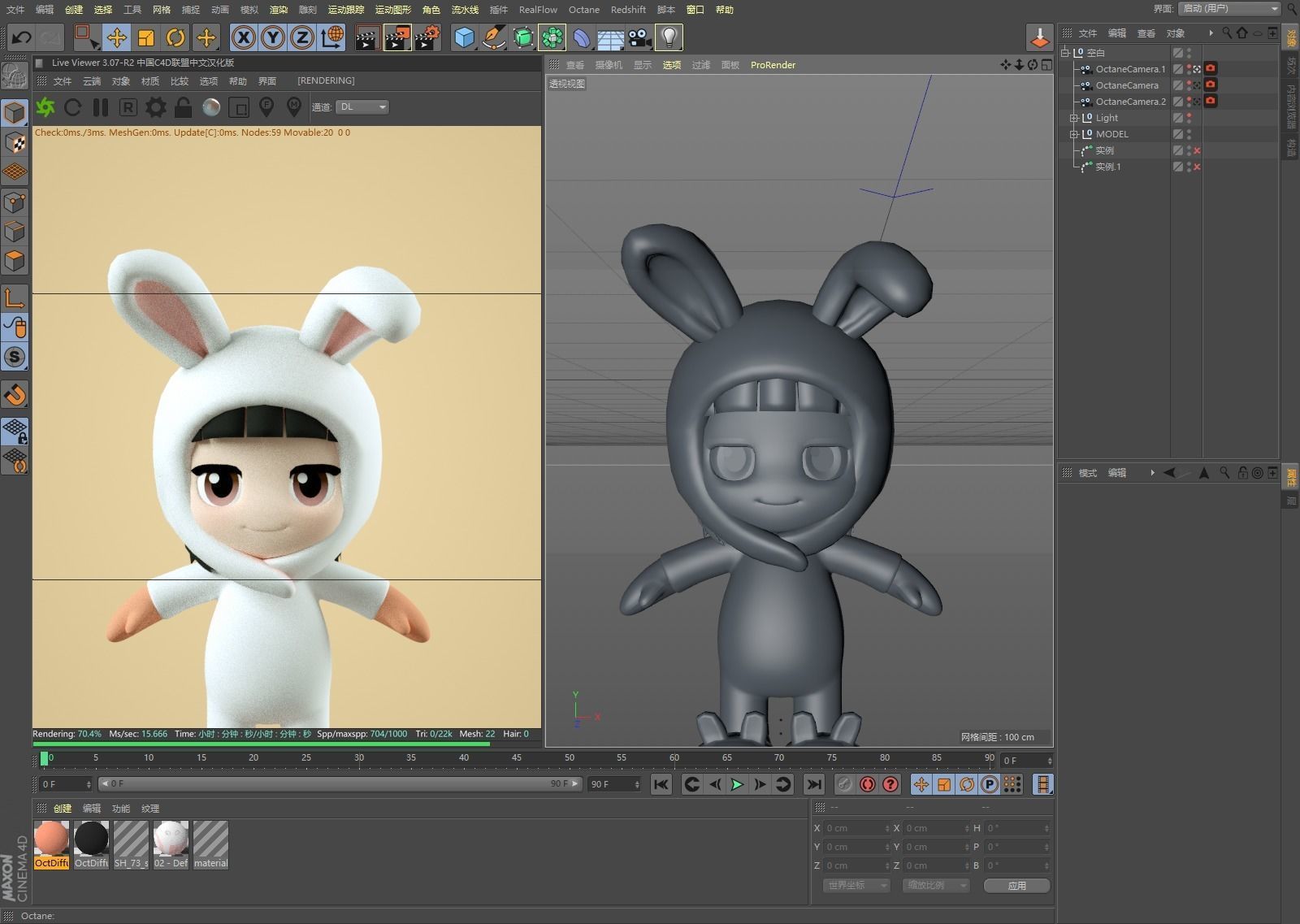1300x924 pixels.
Task: Open the viewport 摄像机 menu
Action: click(x=609, y=65)
